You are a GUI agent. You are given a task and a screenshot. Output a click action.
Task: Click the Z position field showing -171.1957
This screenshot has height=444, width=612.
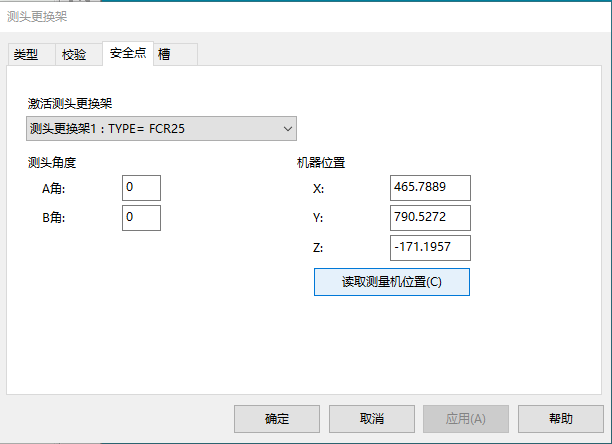(x=429, y=248)
